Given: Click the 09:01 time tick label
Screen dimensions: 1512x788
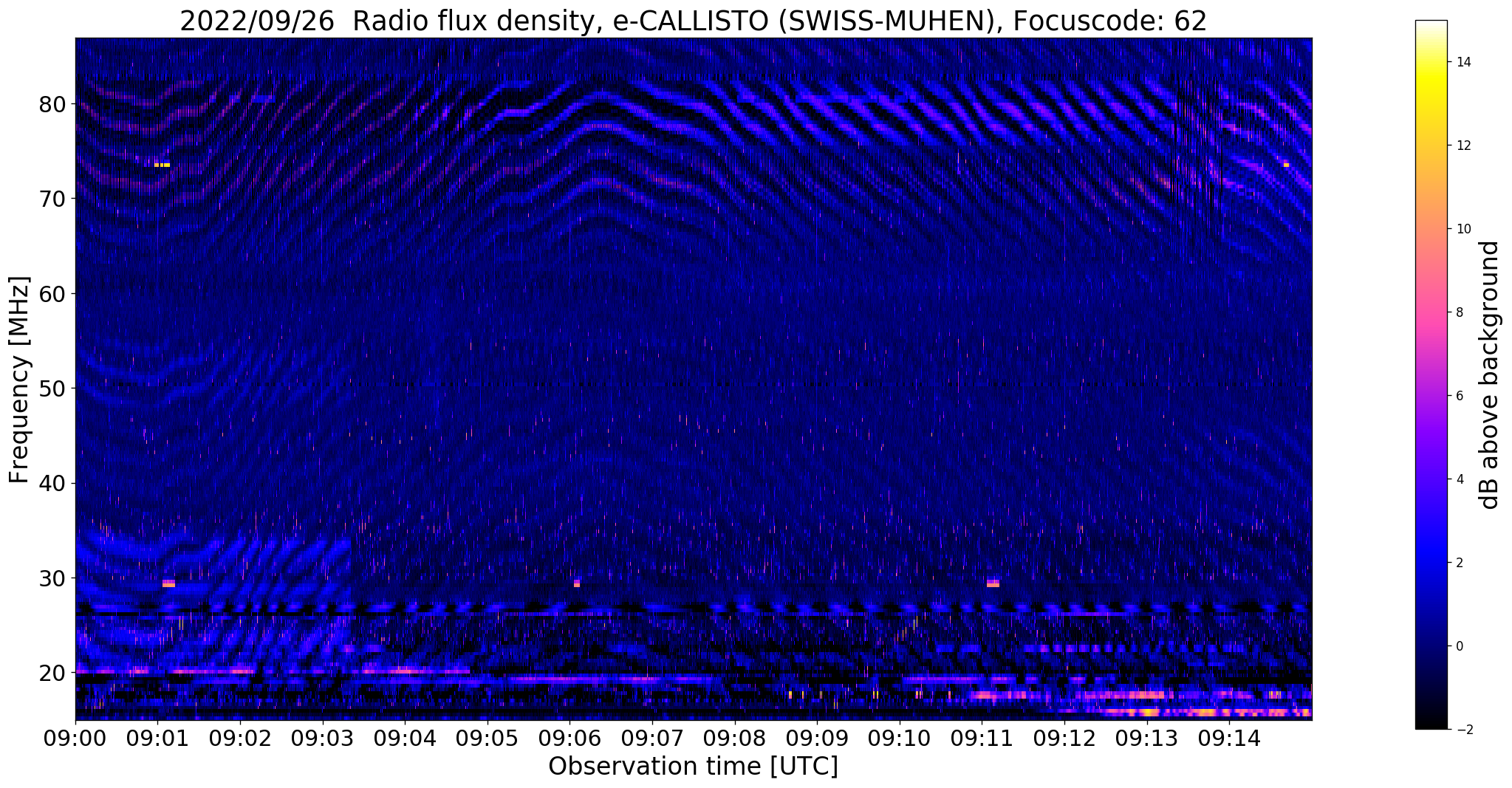Looking at the screenshot, I should click(157, 738).
